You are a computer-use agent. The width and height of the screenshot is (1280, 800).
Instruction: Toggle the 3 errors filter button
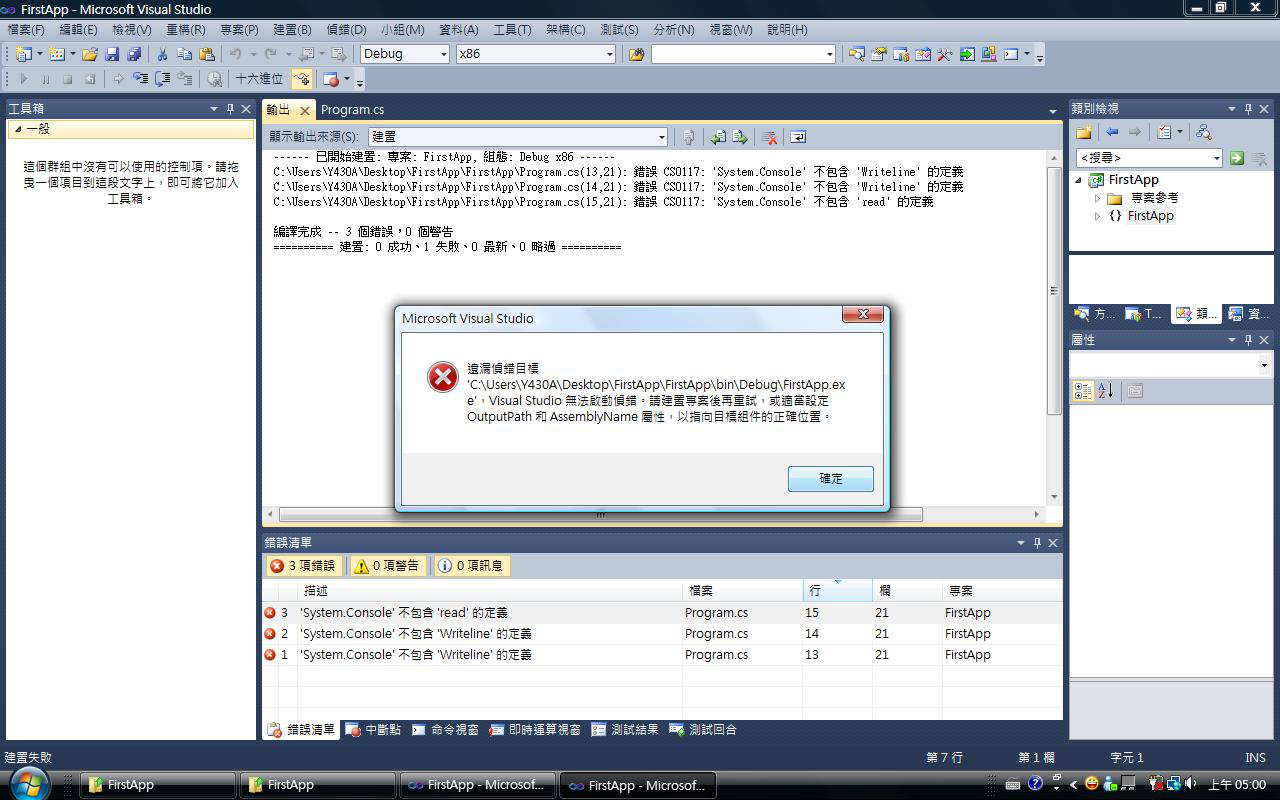(x=303, y=566)
